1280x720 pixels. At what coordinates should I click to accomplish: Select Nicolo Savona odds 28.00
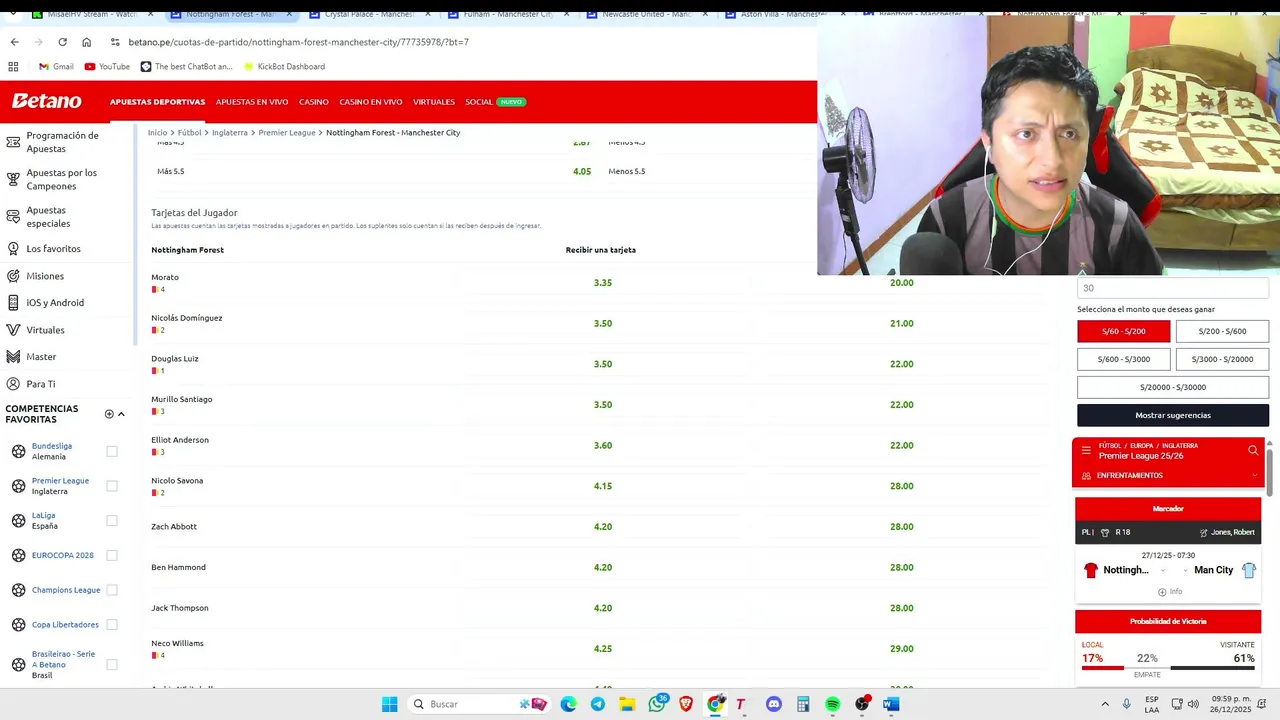pyautogui.click(x=901, y=486)
